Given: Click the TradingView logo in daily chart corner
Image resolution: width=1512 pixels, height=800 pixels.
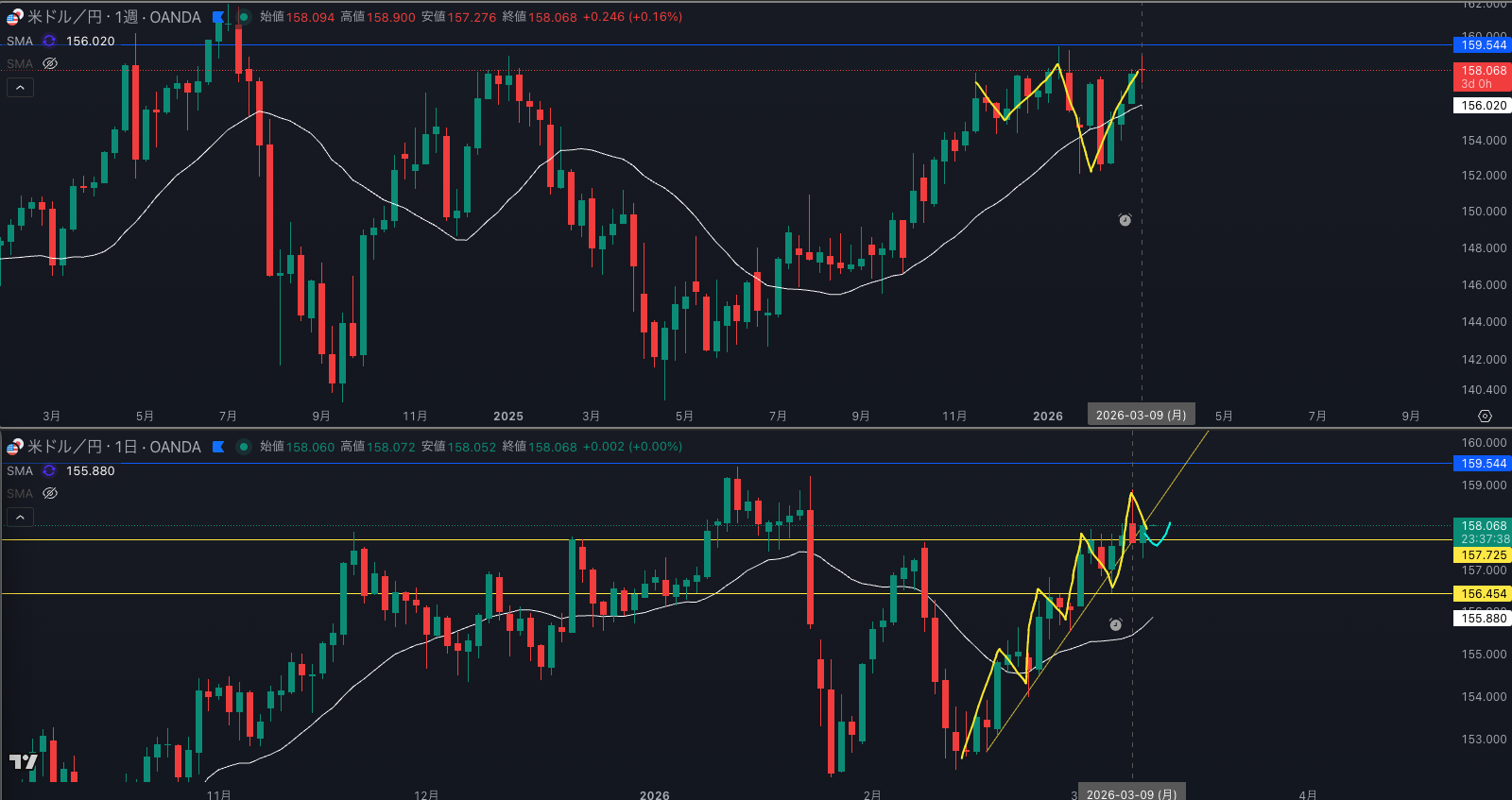Looking at the screenshot, I should point(24,761).
